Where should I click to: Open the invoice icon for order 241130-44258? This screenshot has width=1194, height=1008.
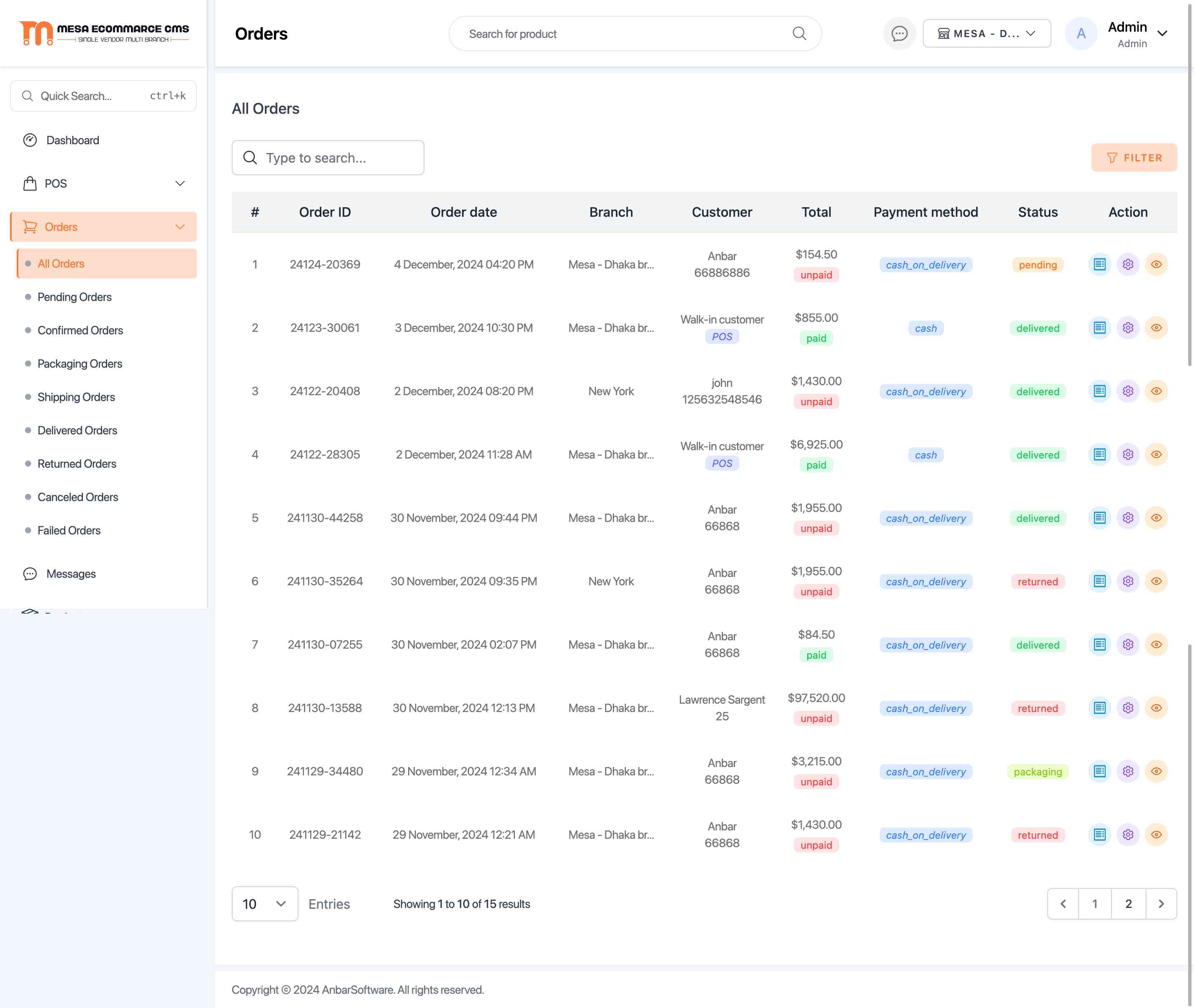[x=1099, y=518]
